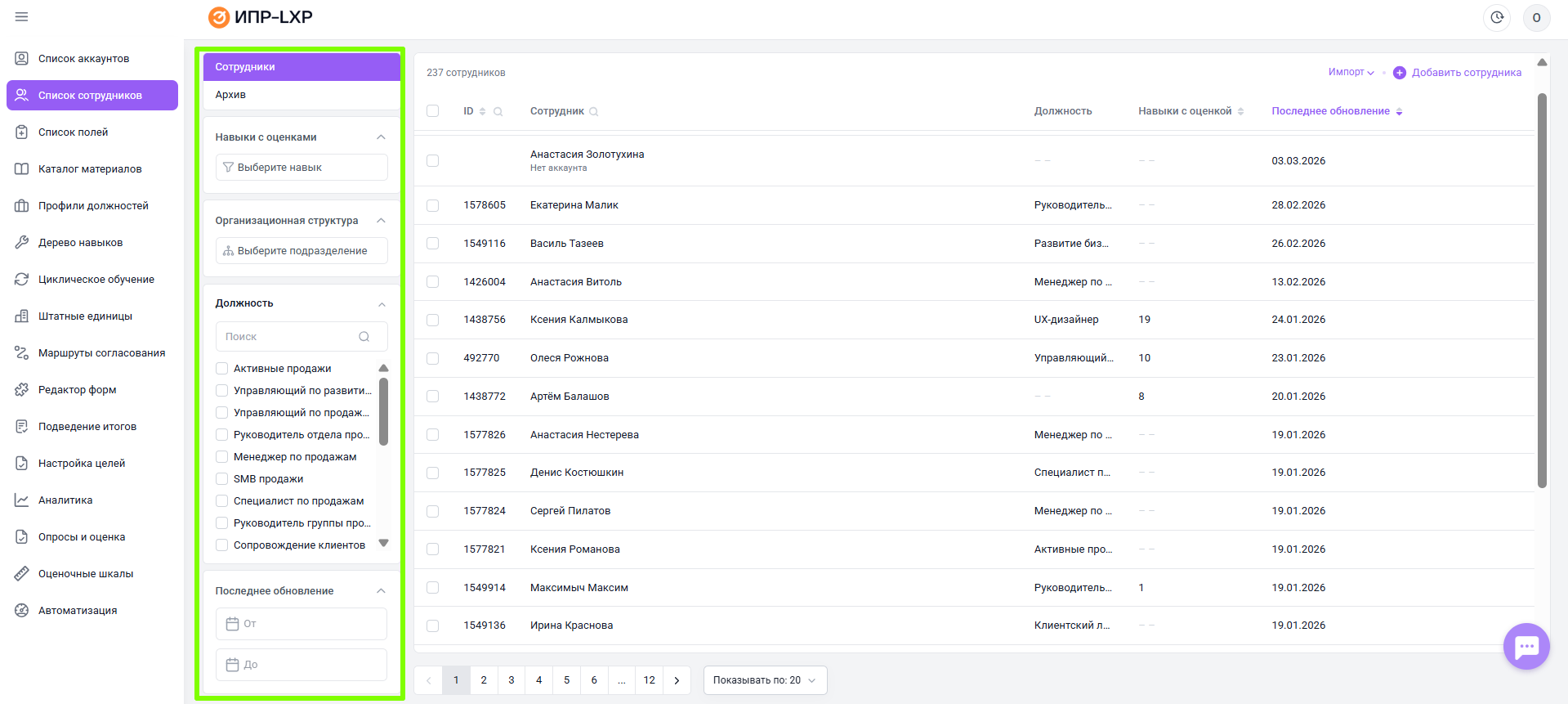1568x704 pixels.
Task: Click the Аналитика chart icon
Action: coord(22,500)
